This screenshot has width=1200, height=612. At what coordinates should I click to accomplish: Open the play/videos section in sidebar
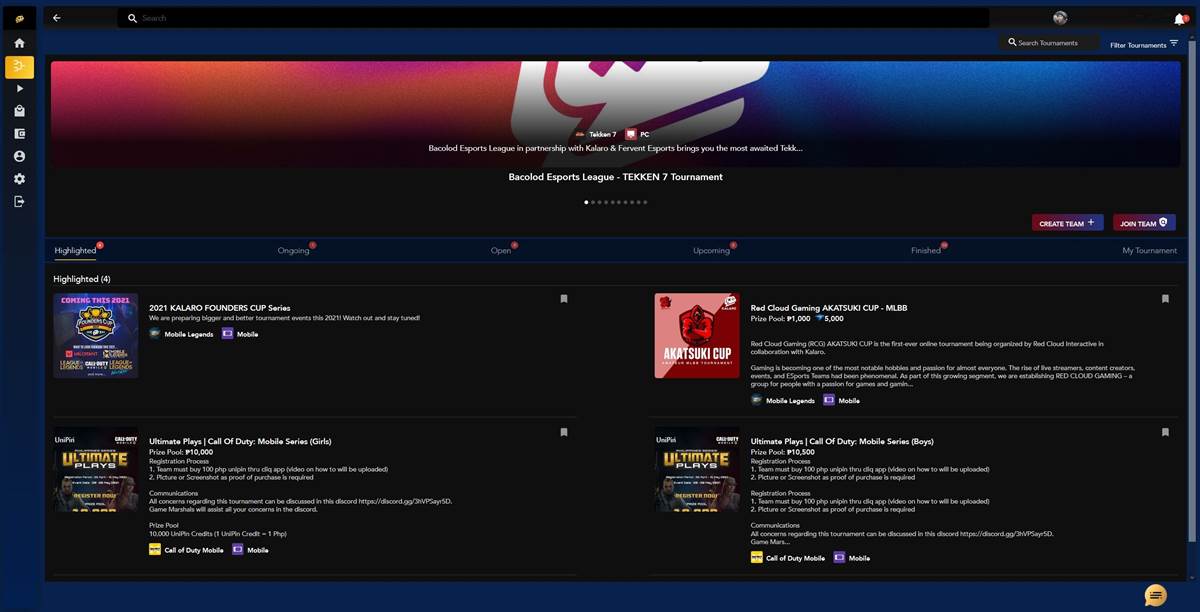[x=19, y=89]
